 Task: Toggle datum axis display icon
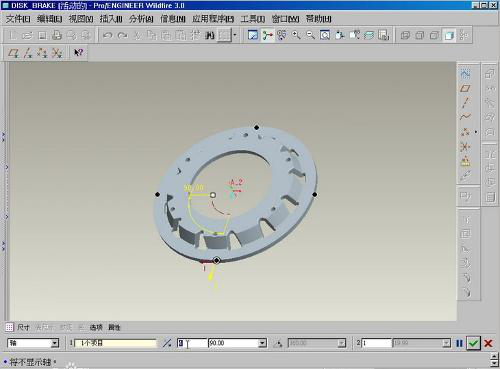click(x=28, y=53)
